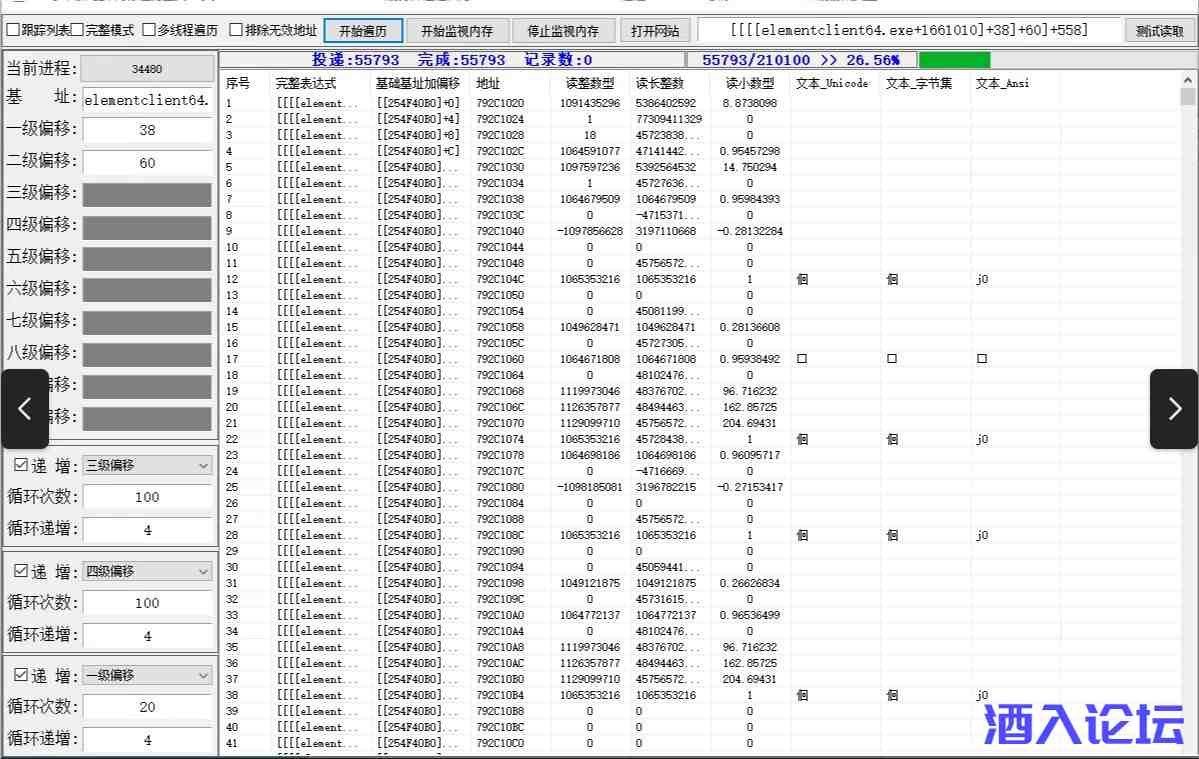Sort by the 地址 column header
The height and width of the screenshot is (759, 1199).
pyautogui.click(x=488, y=83)
